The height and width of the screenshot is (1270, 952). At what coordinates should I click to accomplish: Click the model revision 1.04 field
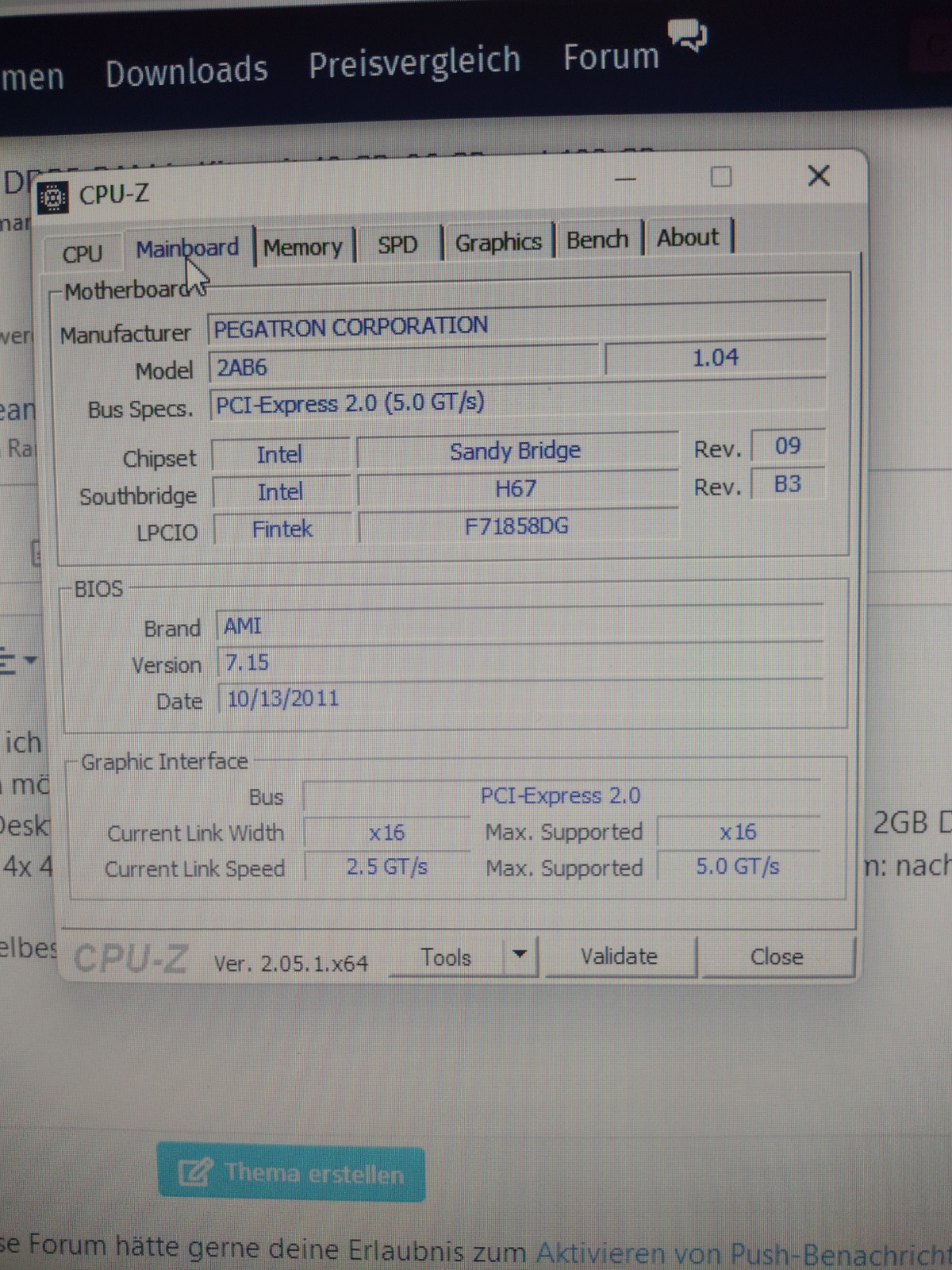click(x=715, y=358)
